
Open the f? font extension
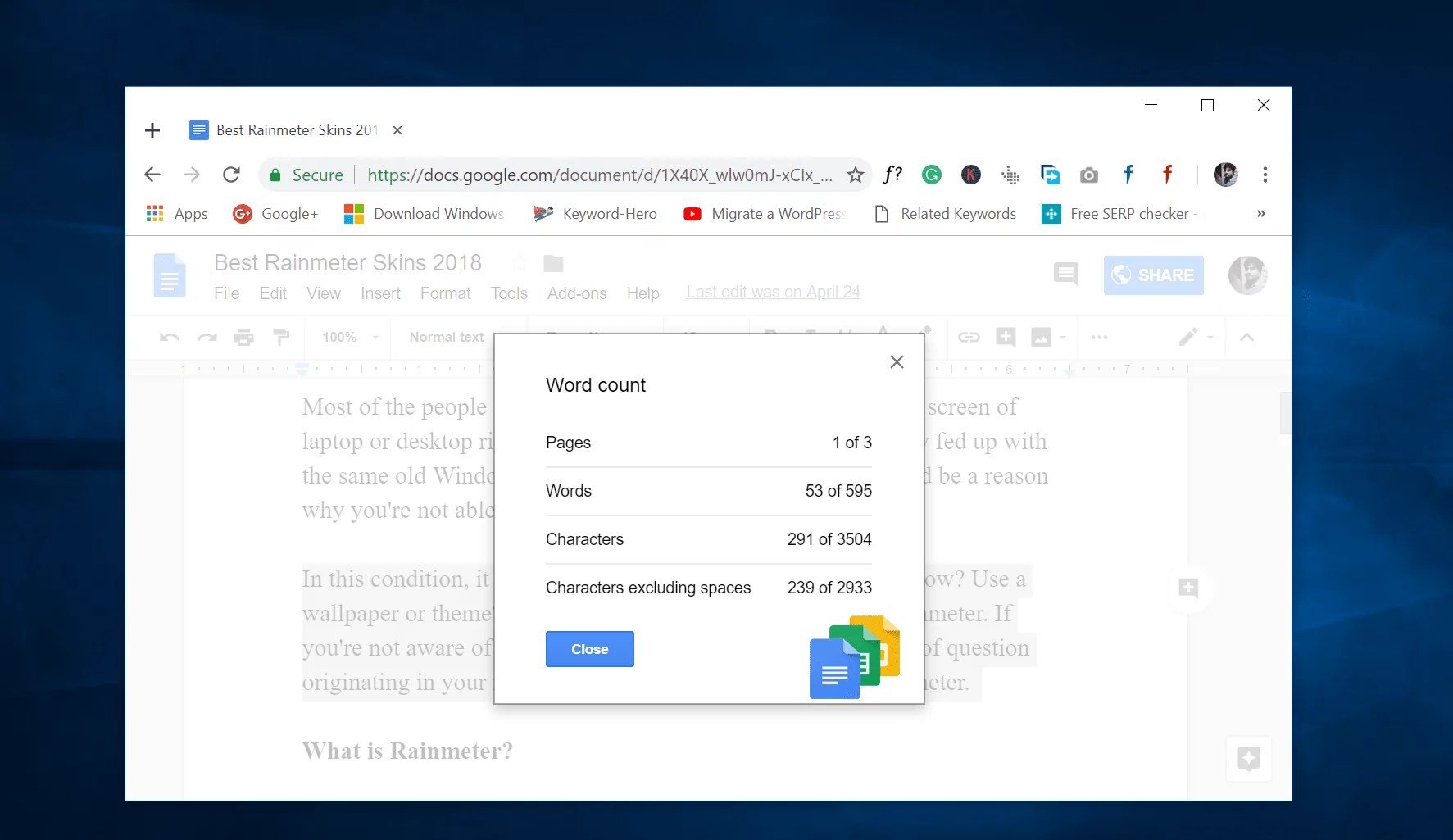pos(892,175)
